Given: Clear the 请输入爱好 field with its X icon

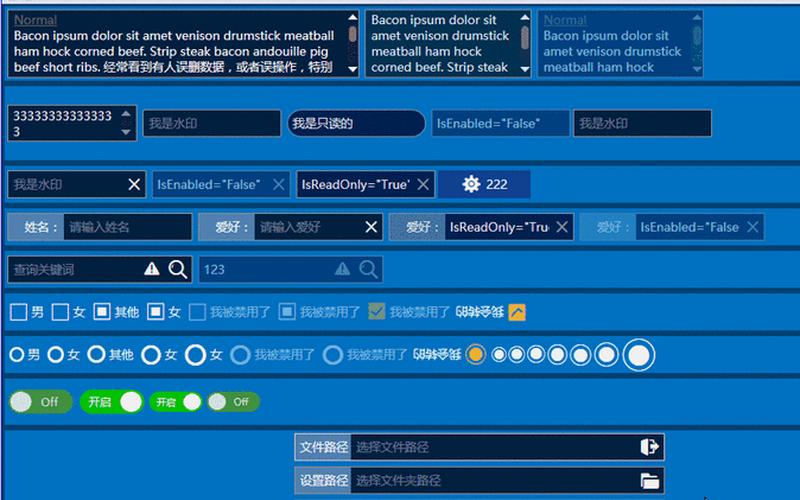Looking at the screenshot, I should coord(371,227).
